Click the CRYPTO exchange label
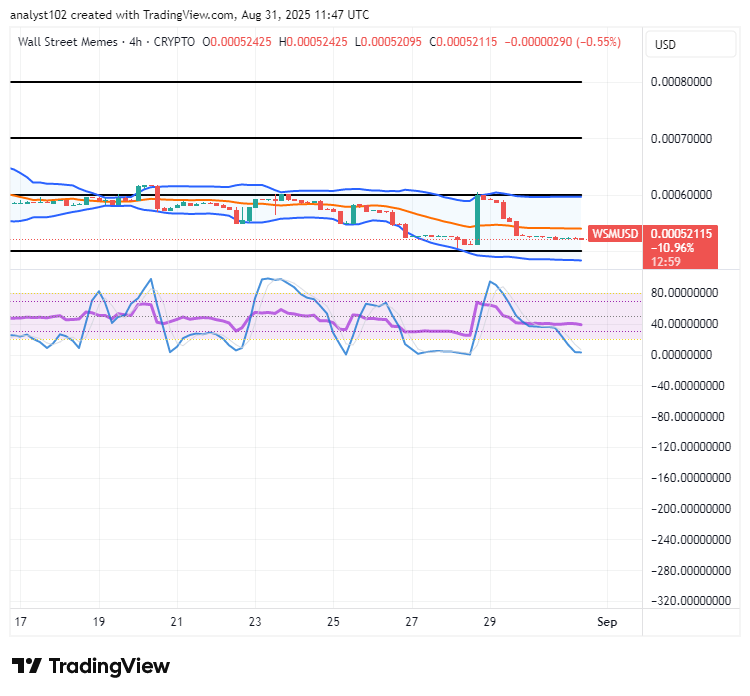 coord(174,42)
